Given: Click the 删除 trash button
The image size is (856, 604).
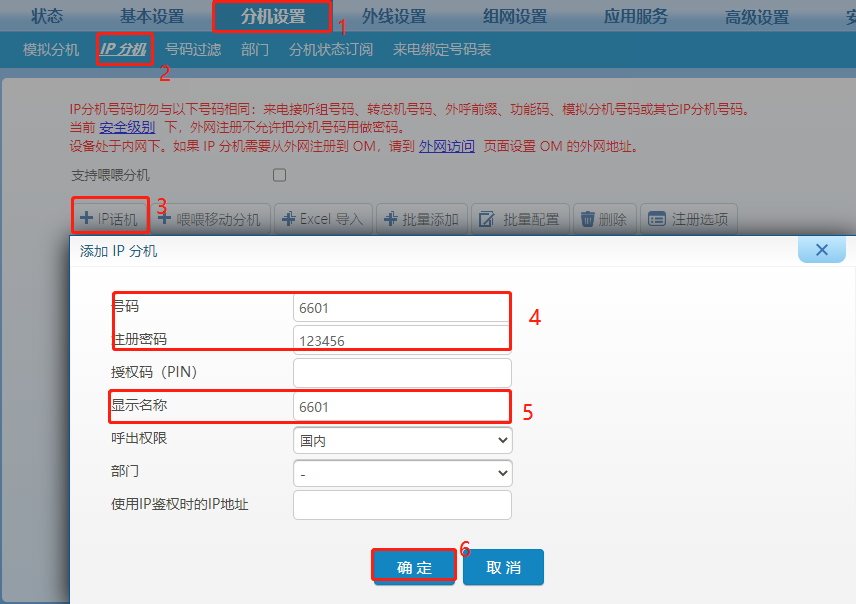Looking at the screenshot, I should (x=603, y=219).
